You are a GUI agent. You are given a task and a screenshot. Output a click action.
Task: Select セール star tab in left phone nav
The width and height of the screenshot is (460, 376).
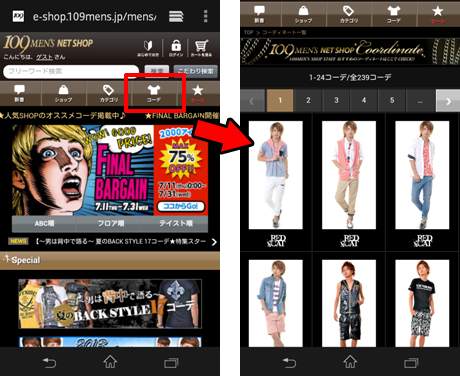[198, 93]
